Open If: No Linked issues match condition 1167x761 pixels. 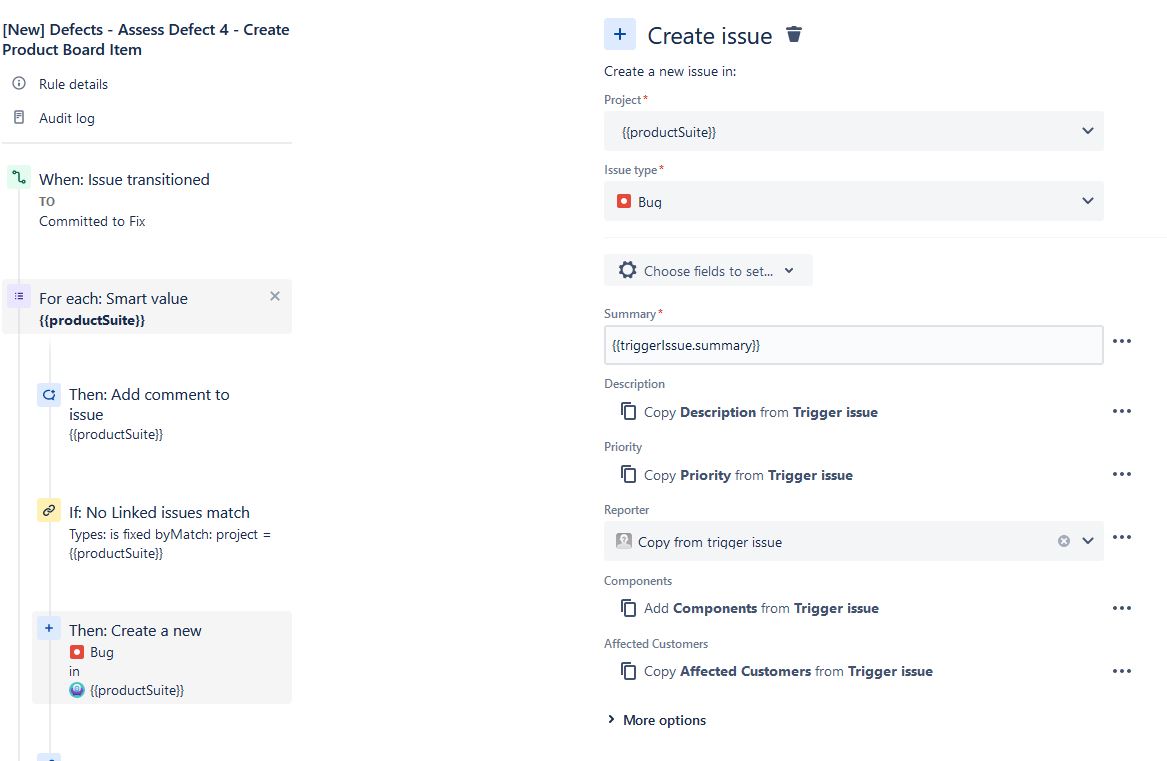click(x=159, y=512)
